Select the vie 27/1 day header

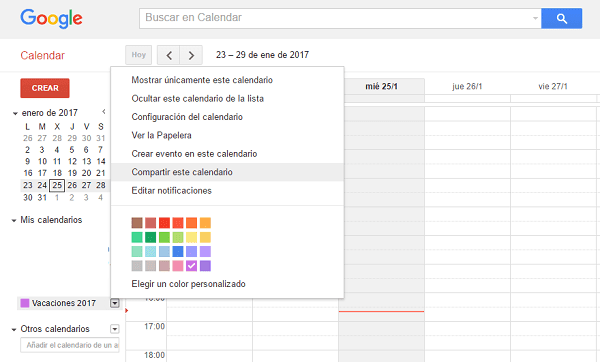553,86
